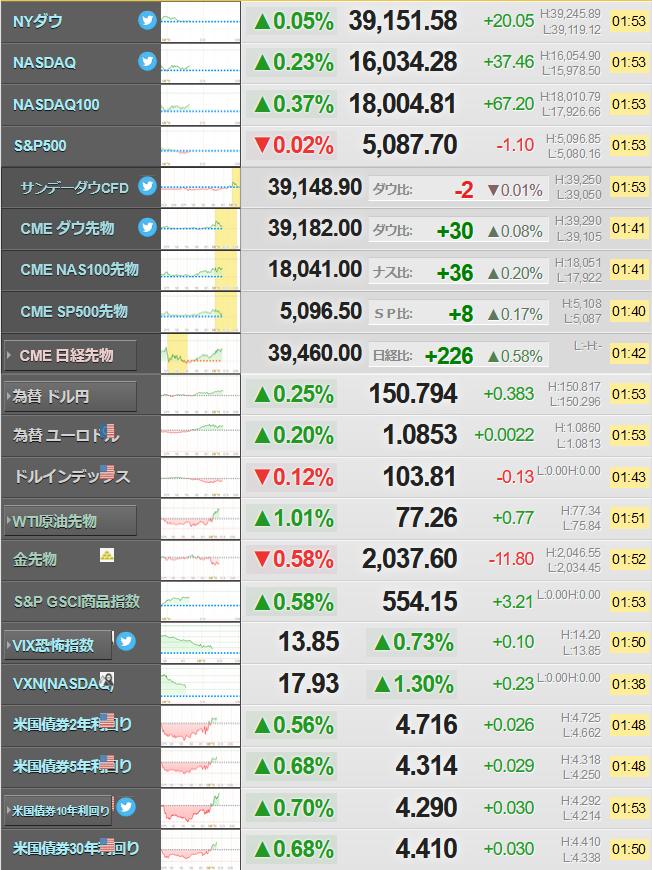Click the Twitter icon beside NYダウ

tap(147, 21)
